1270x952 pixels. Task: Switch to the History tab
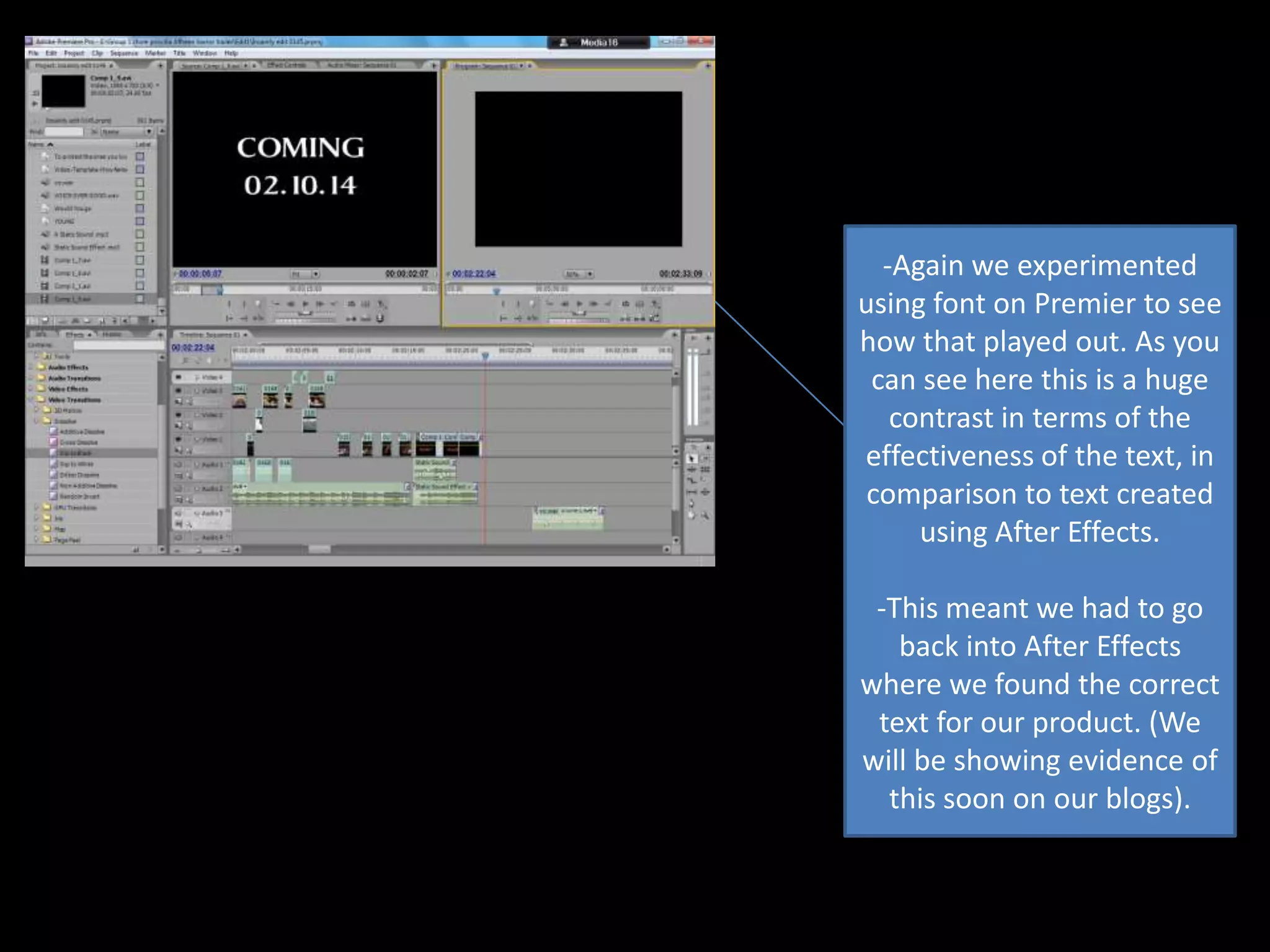click(x=112, y=335)
